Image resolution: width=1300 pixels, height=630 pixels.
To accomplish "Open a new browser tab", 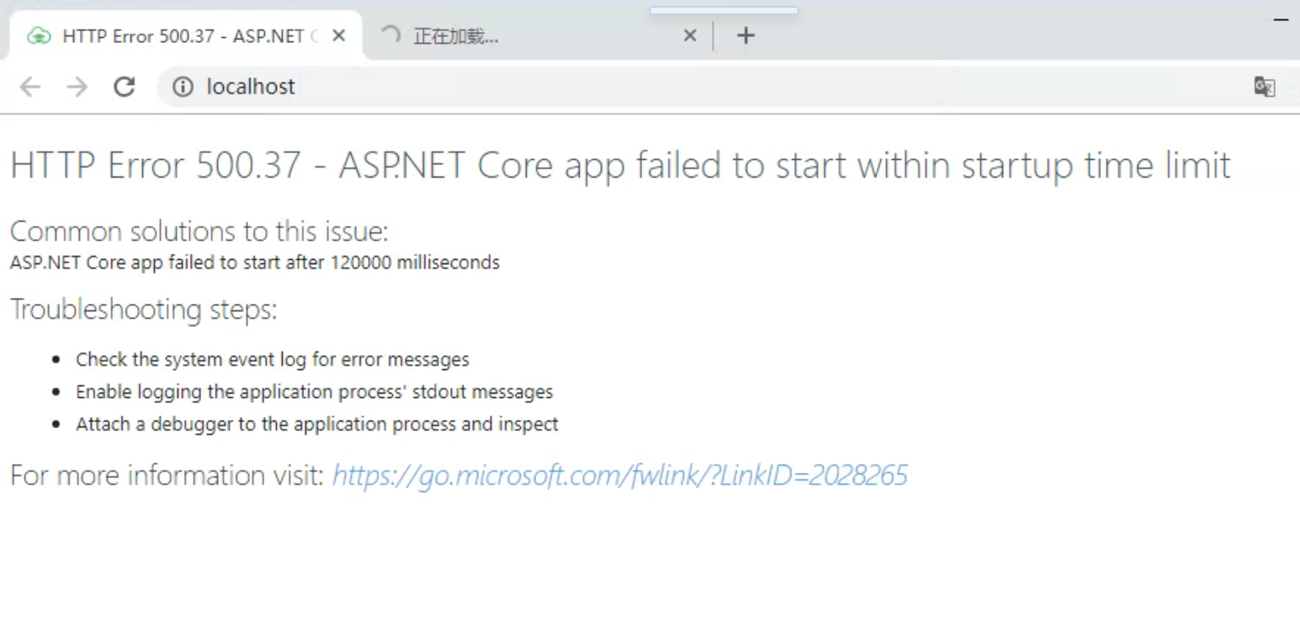I will (x=746, y=36).
